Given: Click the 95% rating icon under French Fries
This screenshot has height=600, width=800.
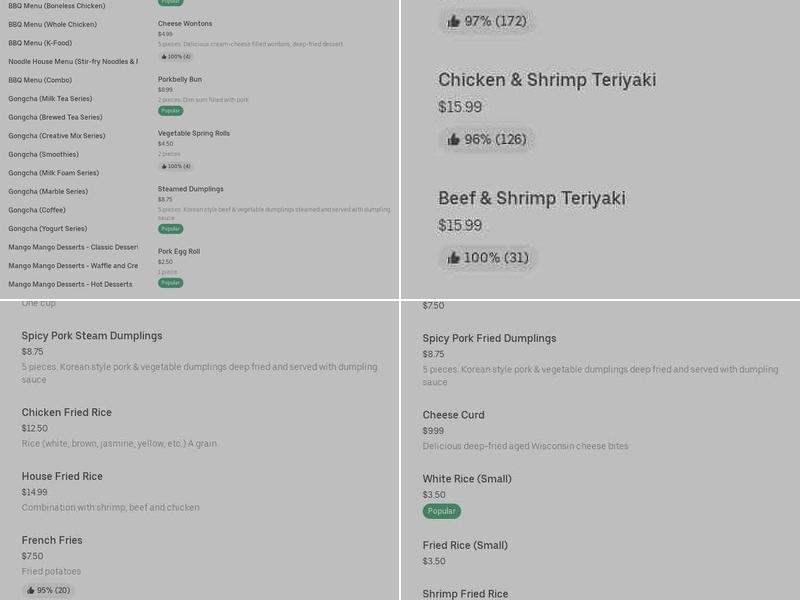Looking at the screenshot, I should pos(47,590).
